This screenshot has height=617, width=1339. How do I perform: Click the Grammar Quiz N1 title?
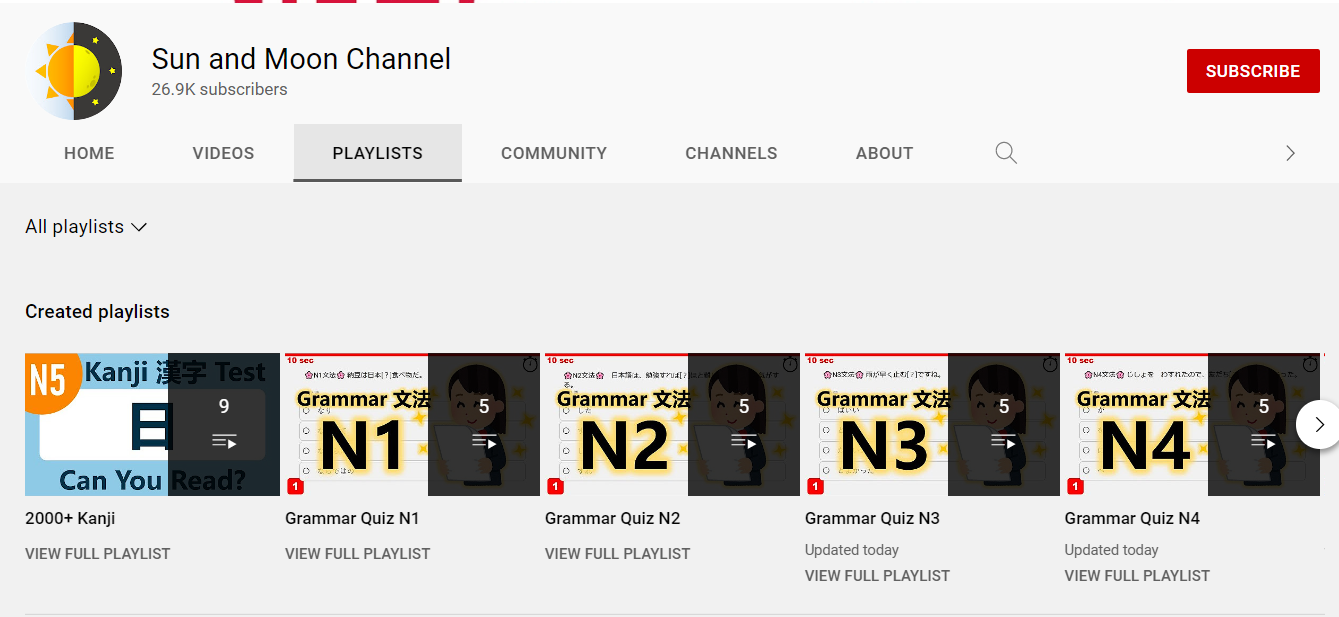click(352, 518)
